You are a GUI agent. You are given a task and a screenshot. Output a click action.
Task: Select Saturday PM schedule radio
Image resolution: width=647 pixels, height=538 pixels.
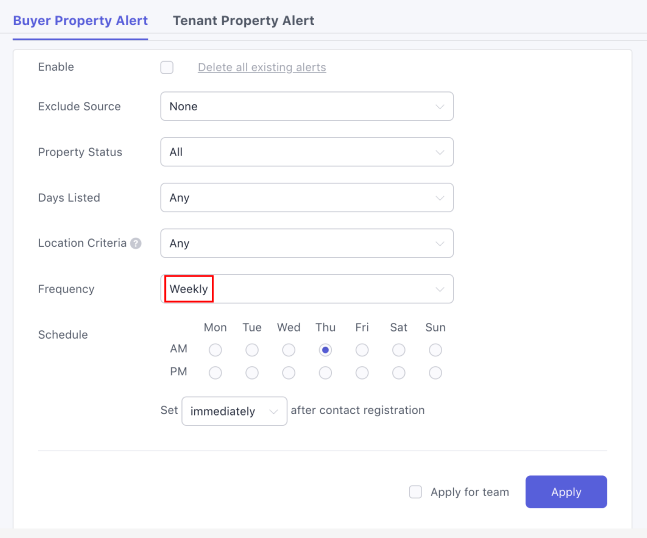(x=399, y=373)
